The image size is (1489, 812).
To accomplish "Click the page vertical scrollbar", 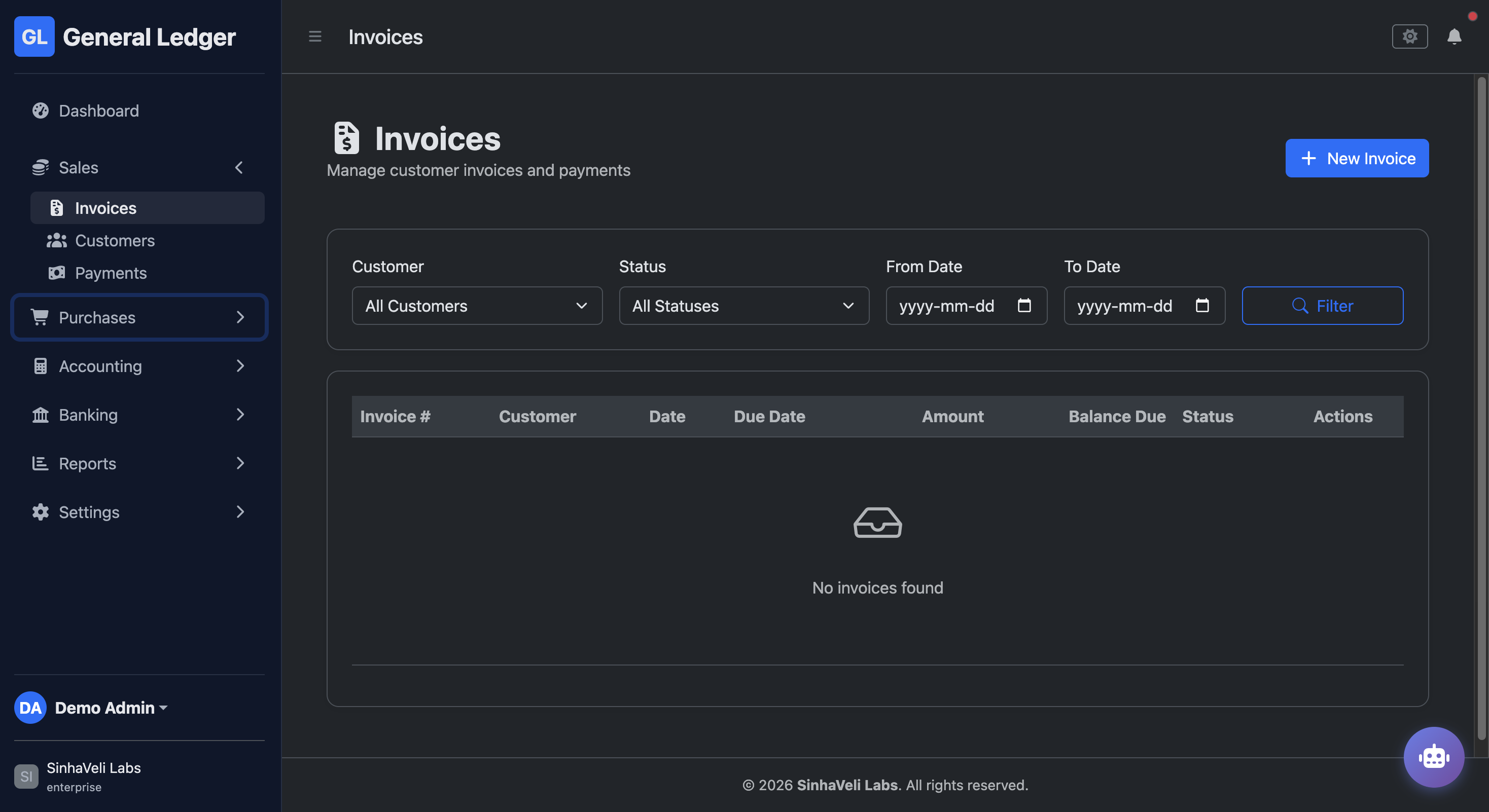I will (1481, 408).
